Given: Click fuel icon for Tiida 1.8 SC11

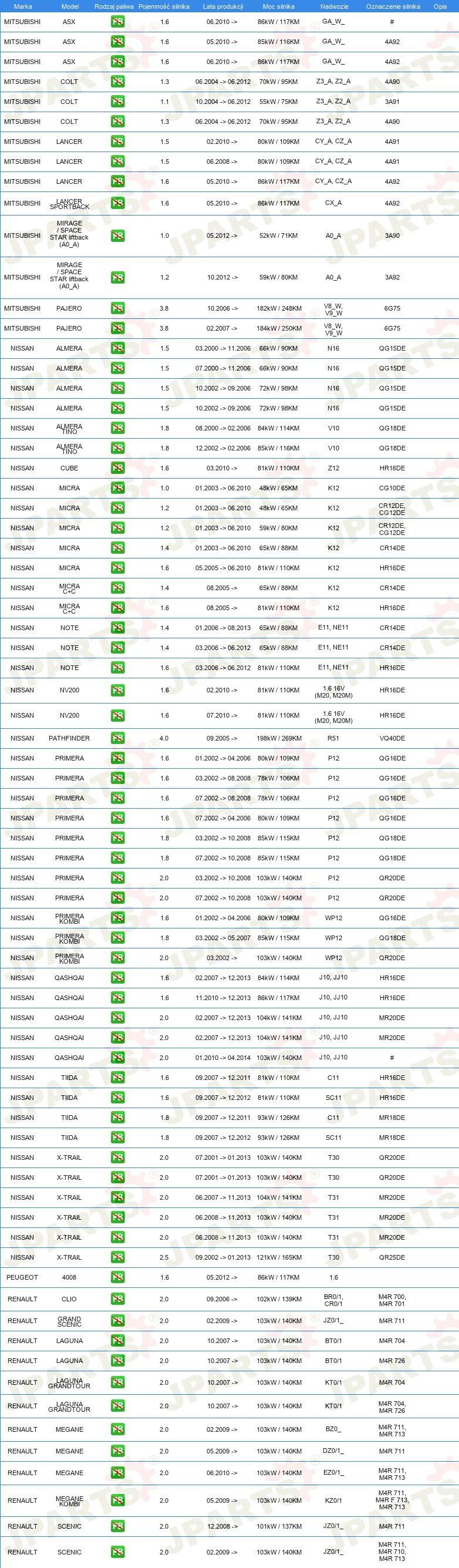Looking at the screenshot, I should pyautogui.click(x=117, y=1138).
